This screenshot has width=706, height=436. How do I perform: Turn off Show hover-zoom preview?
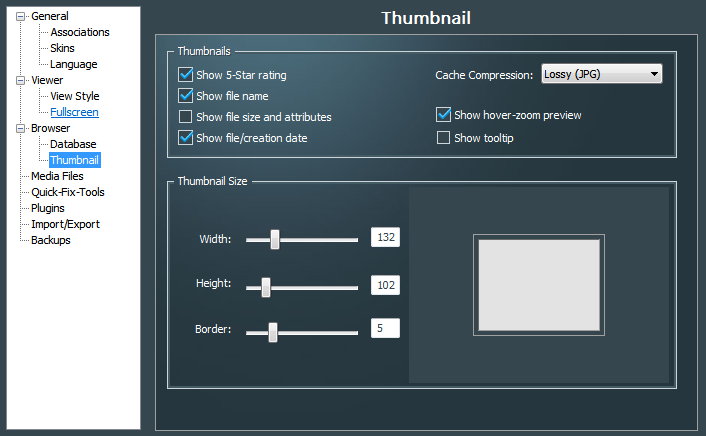444,115
